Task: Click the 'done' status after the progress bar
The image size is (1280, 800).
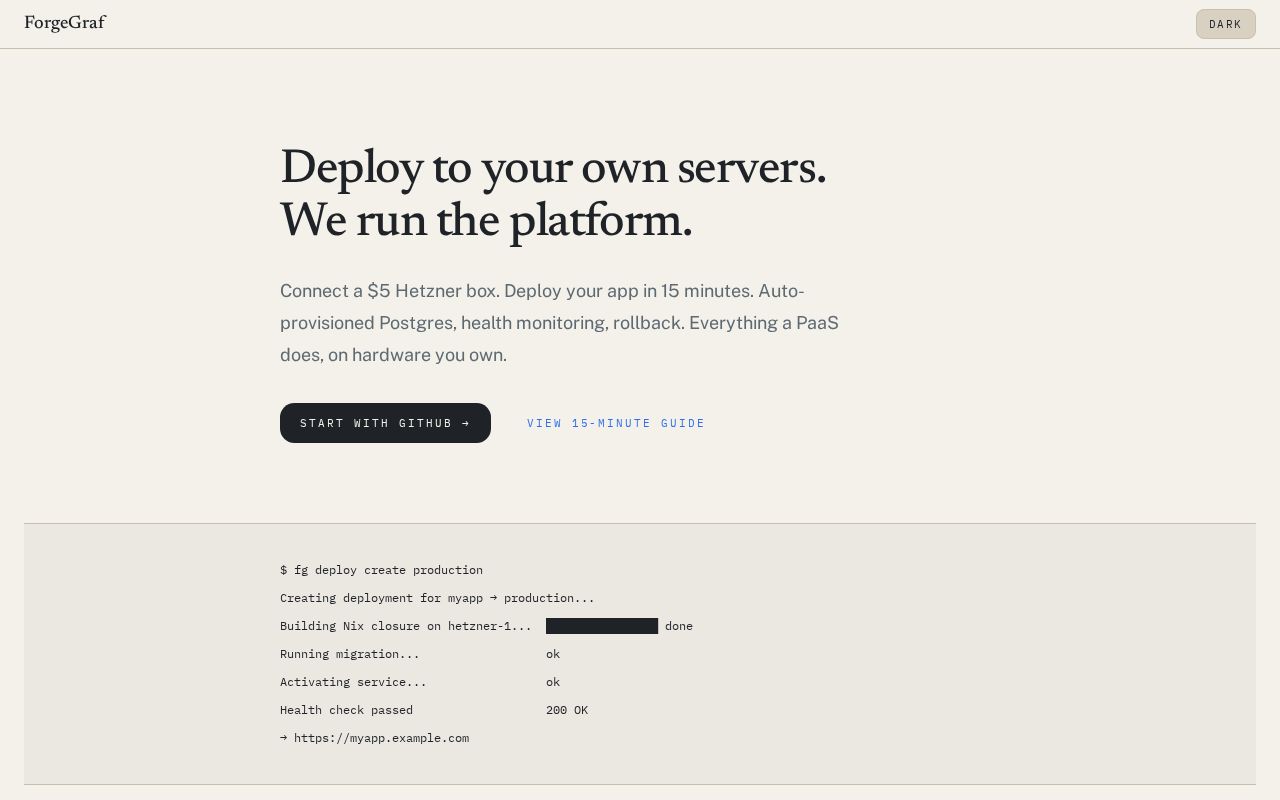Action: click(x=679, y=626)
